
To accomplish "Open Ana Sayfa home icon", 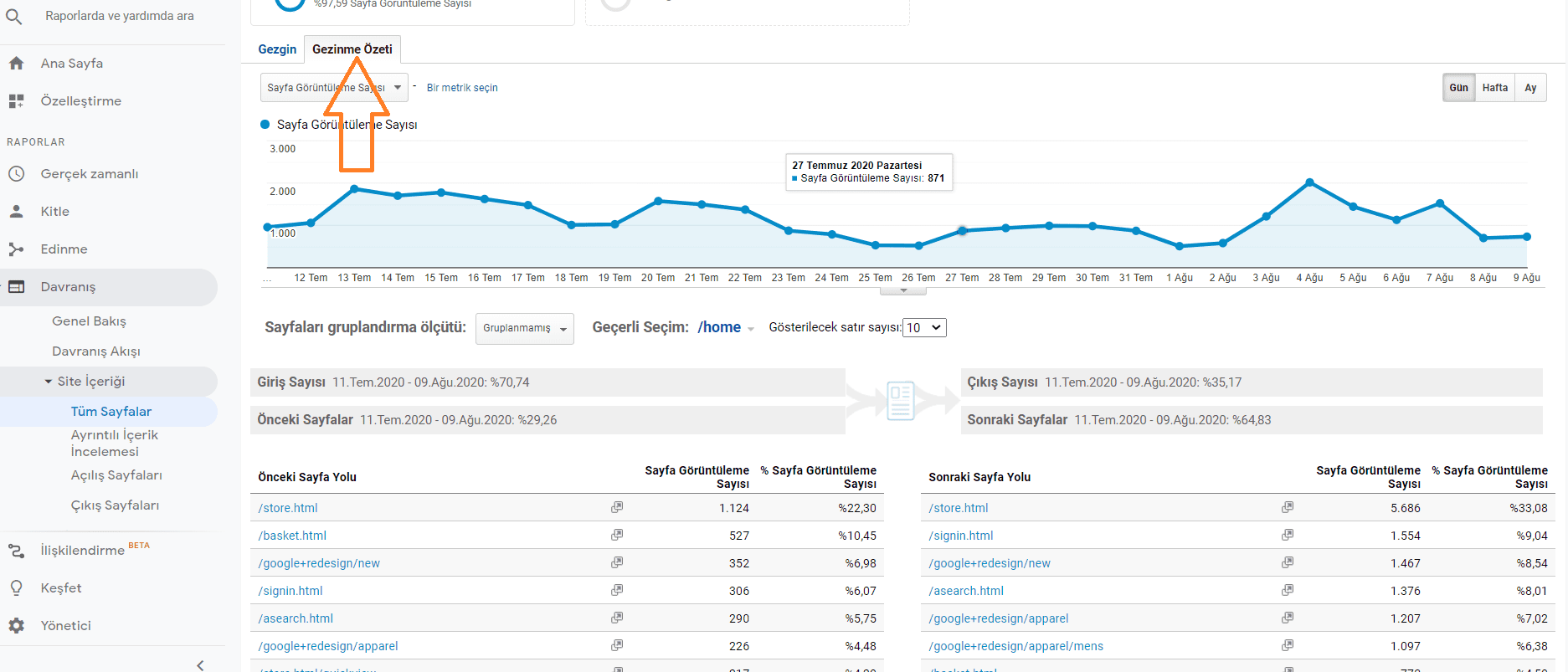I will 16,63.
